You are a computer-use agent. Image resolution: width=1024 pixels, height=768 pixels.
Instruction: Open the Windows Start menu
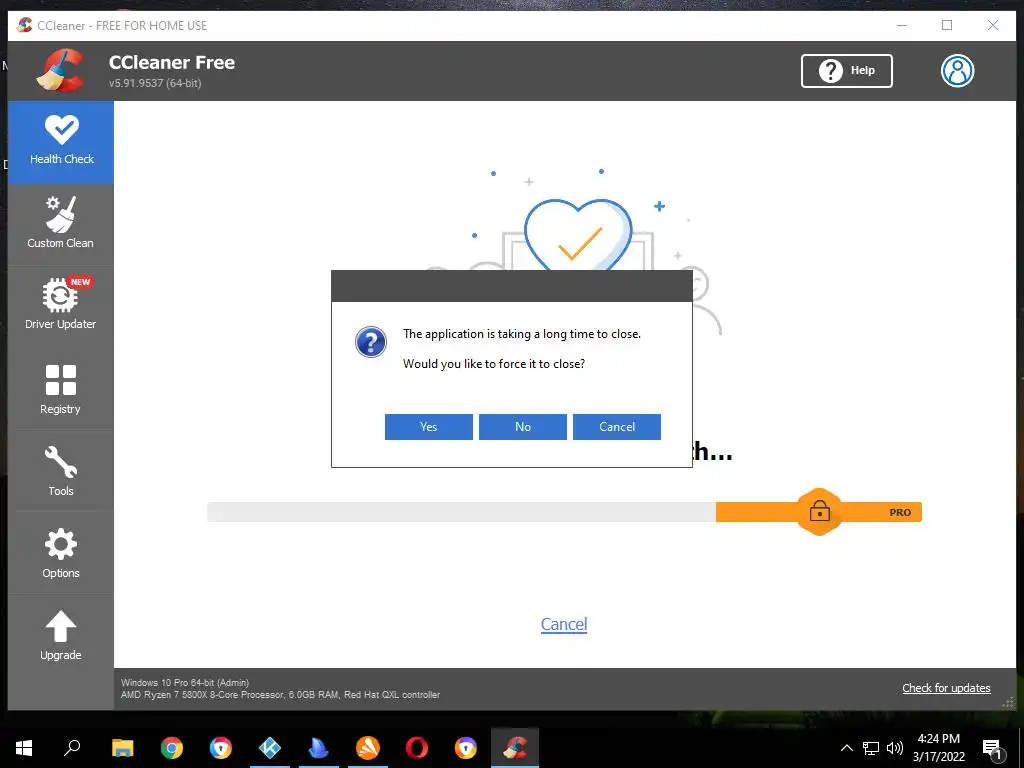tap(24, 748)
